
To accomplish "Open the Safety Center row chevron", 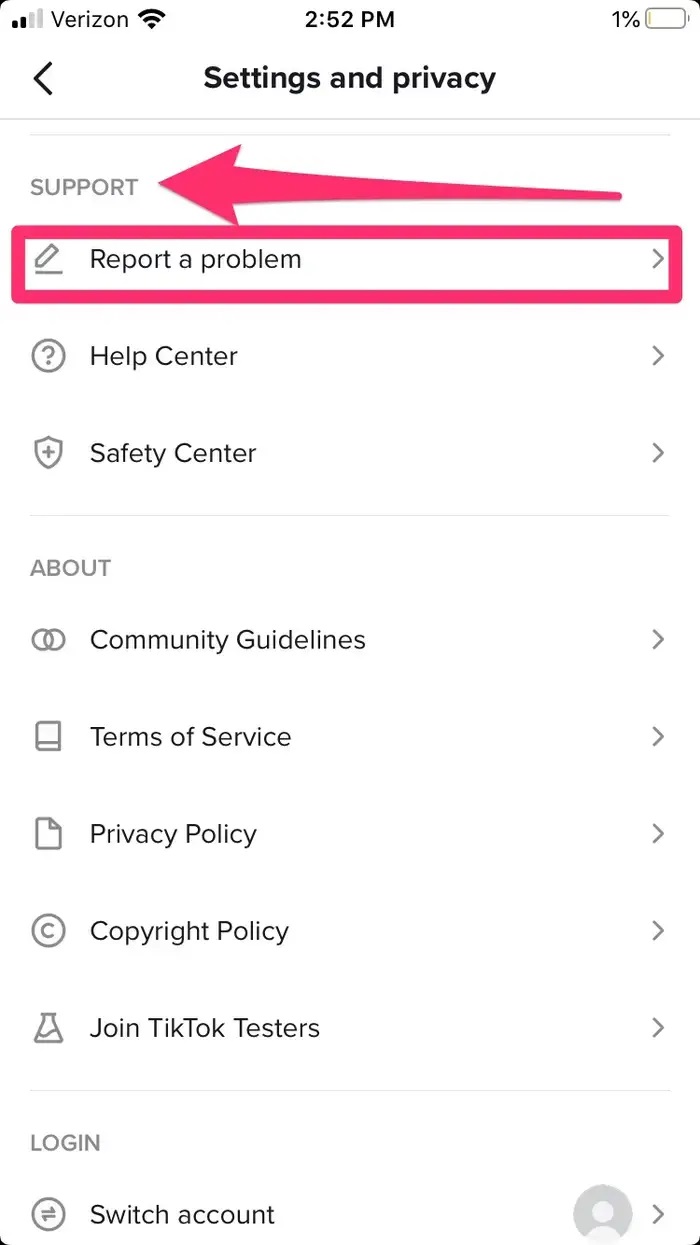I will 657,453.
